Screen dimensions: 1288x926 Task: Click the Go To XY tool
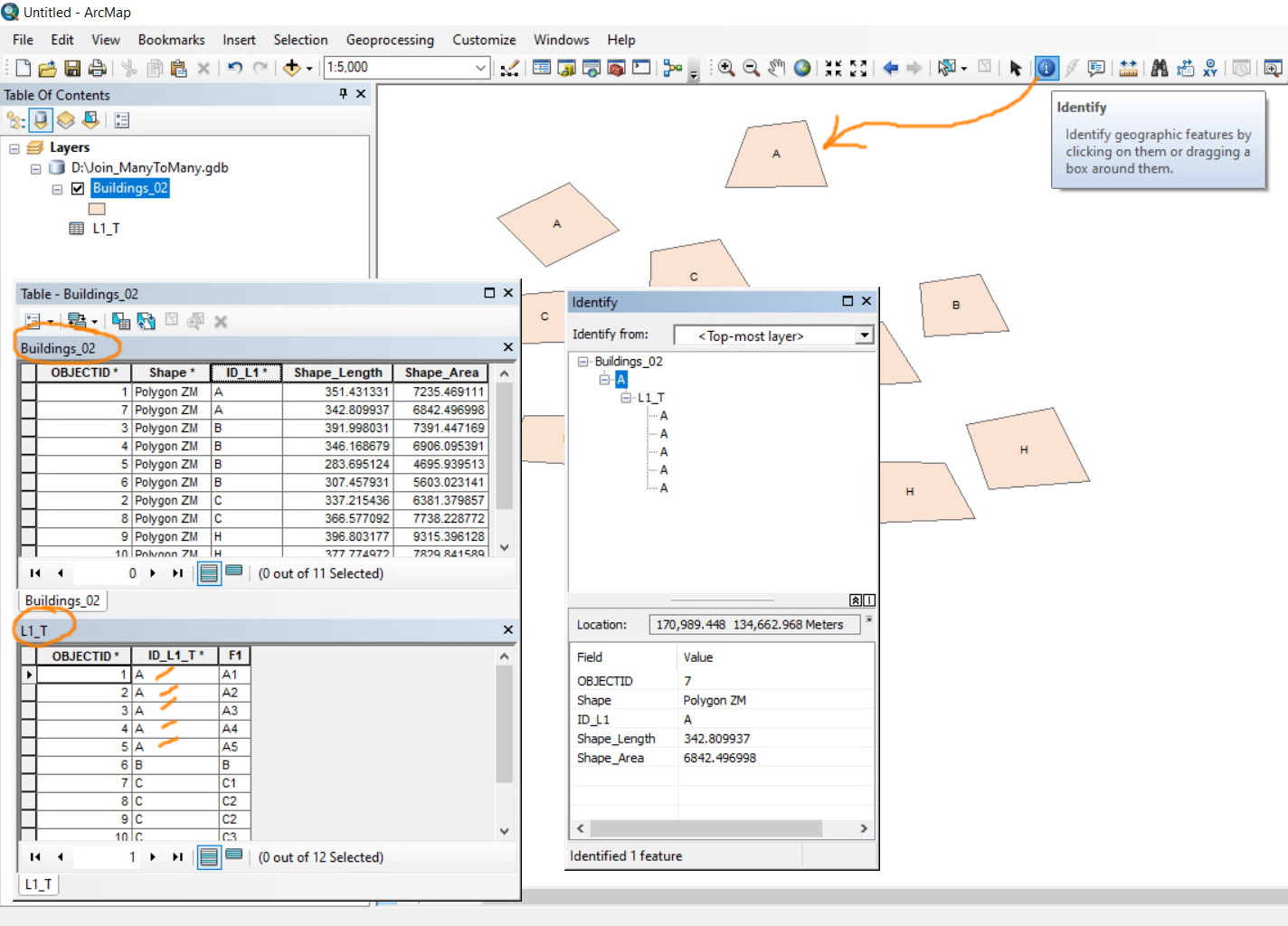pyautogui.click(x=1210, y=68)
